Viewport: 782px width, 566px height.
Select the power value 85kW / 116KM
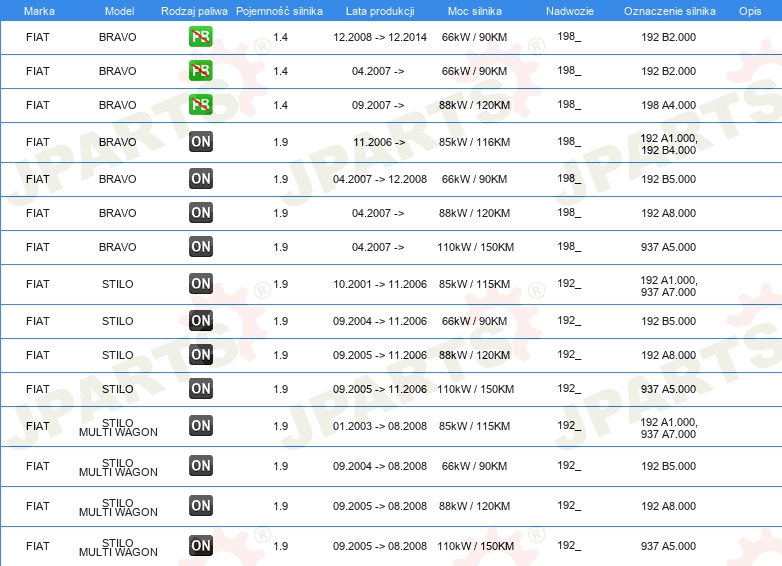click(474, 142)
